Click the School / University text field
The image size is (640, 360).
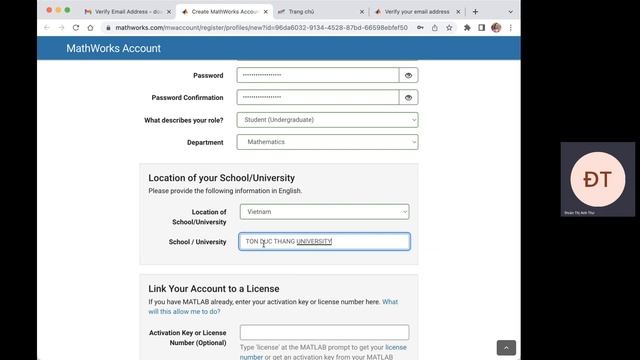[x=324, y=242]
